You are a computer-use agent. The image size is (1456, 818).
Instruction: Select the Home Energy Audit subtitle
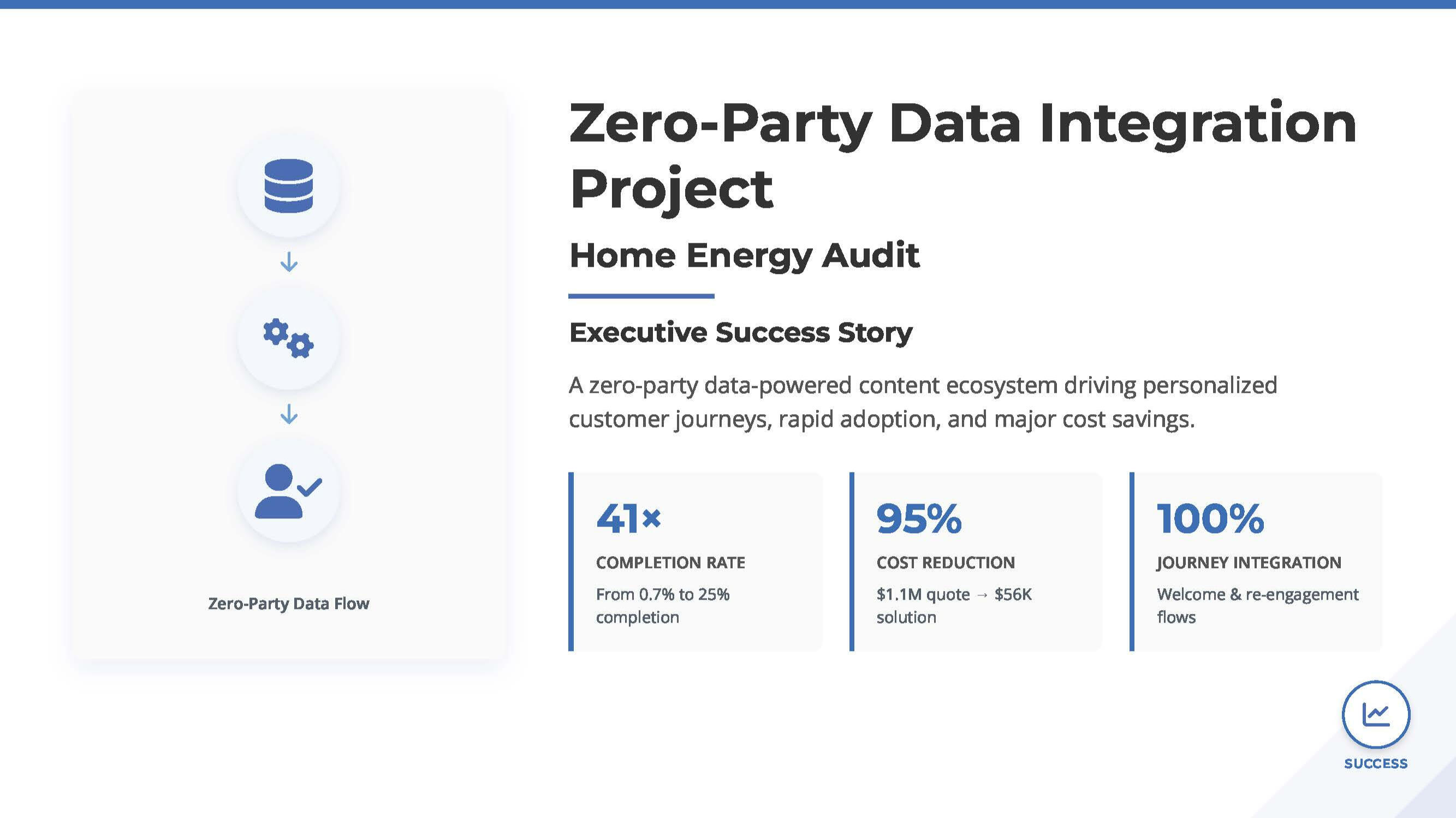(744, 255)
